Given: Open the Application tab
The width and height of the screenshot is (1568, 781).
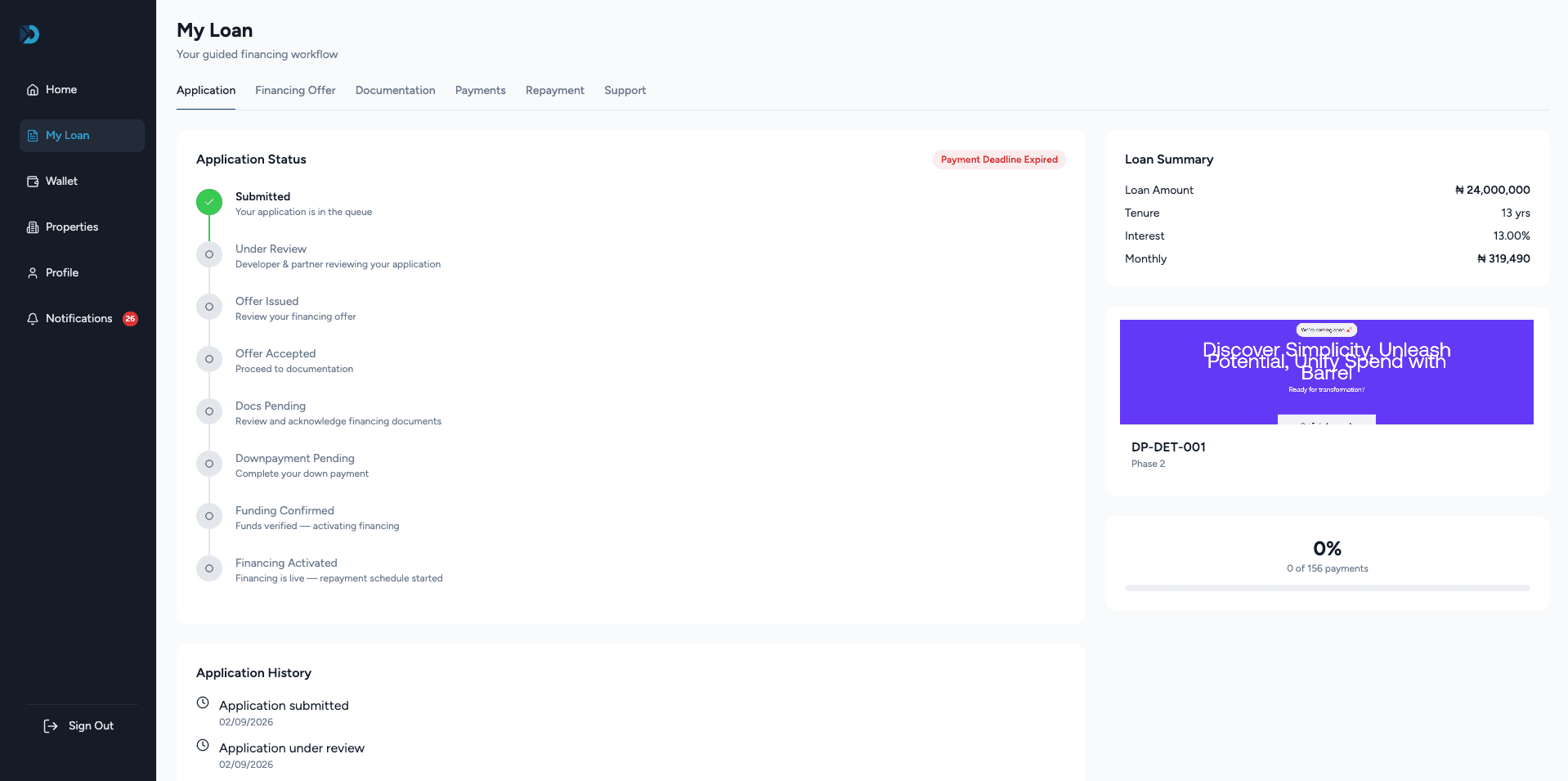Looking at the screenshot, I should pos(206,91).
